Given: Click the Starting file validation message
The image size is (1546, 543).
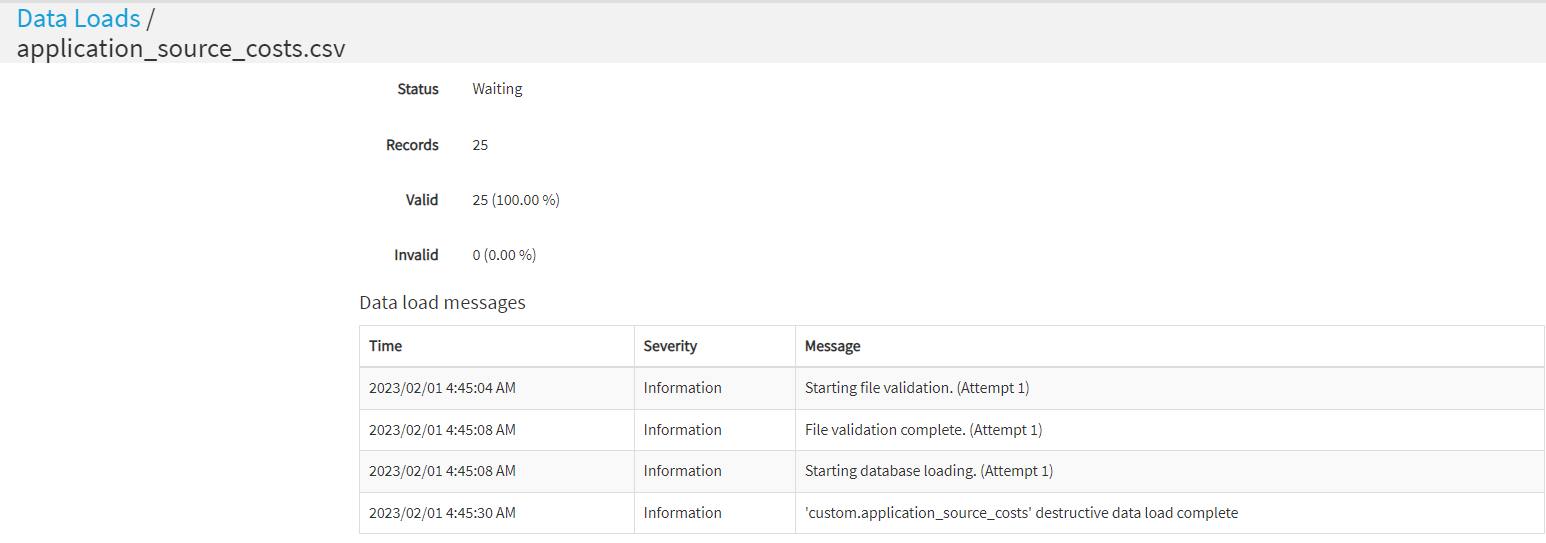Looking at the screenshot, I should click(x=916, y=388).
